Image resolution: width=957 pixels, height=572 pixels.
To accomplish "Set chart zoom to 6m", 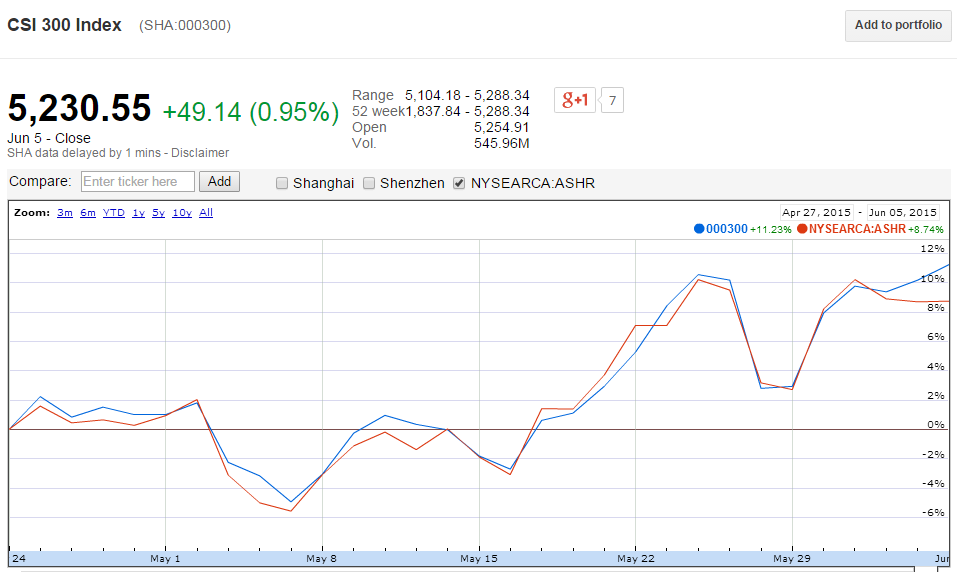I will point(88,212).
